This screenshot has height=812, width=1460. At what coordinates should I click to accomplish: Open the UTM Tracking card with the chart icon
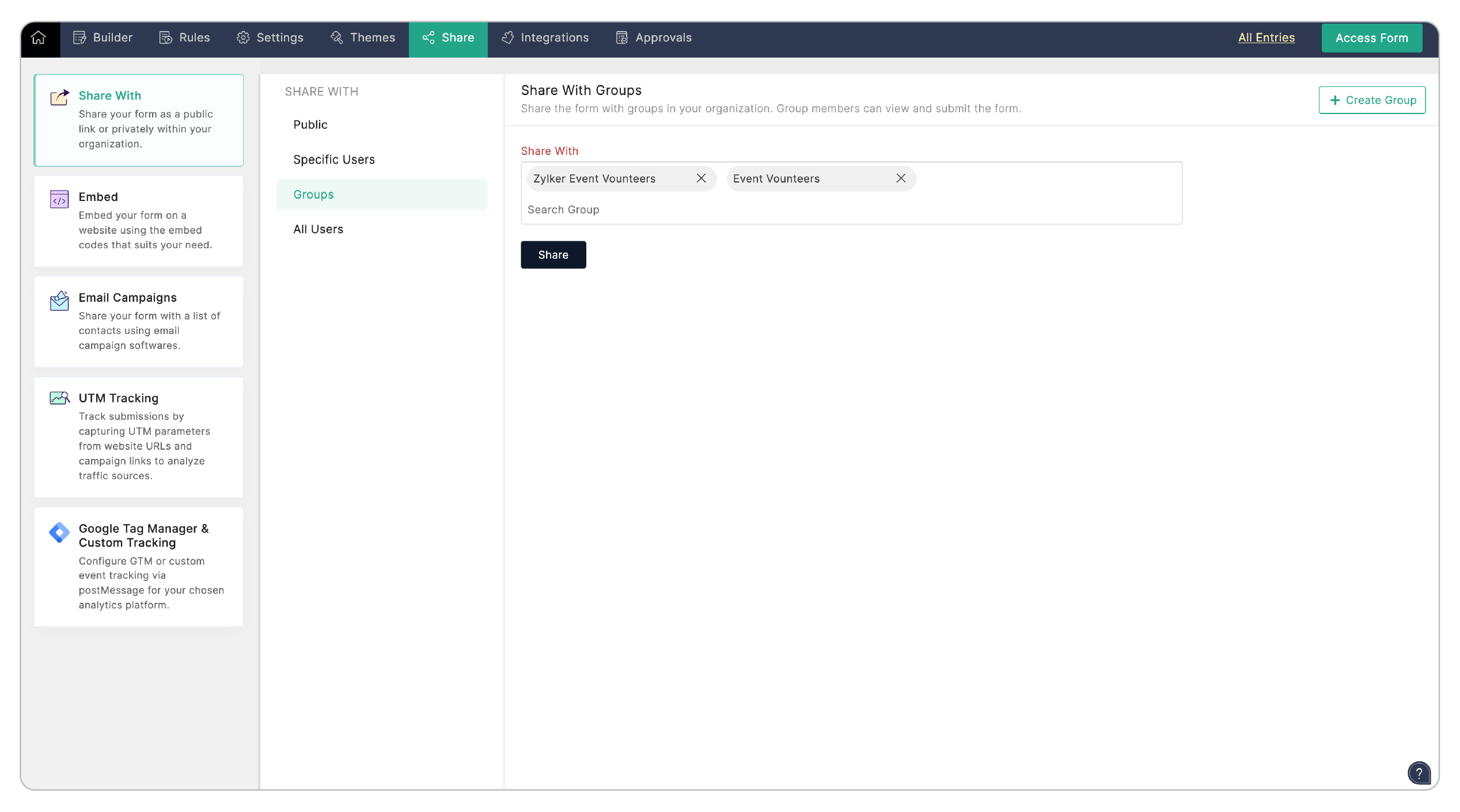coord(138,437)
